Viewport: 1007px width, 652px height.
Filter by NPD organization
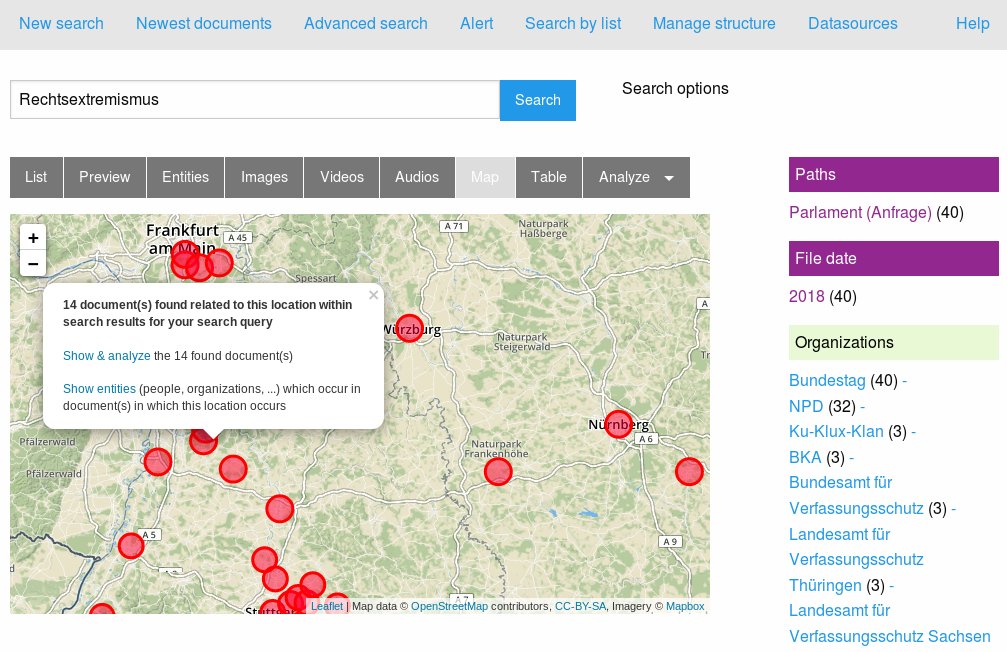click(x=806, y=407)
